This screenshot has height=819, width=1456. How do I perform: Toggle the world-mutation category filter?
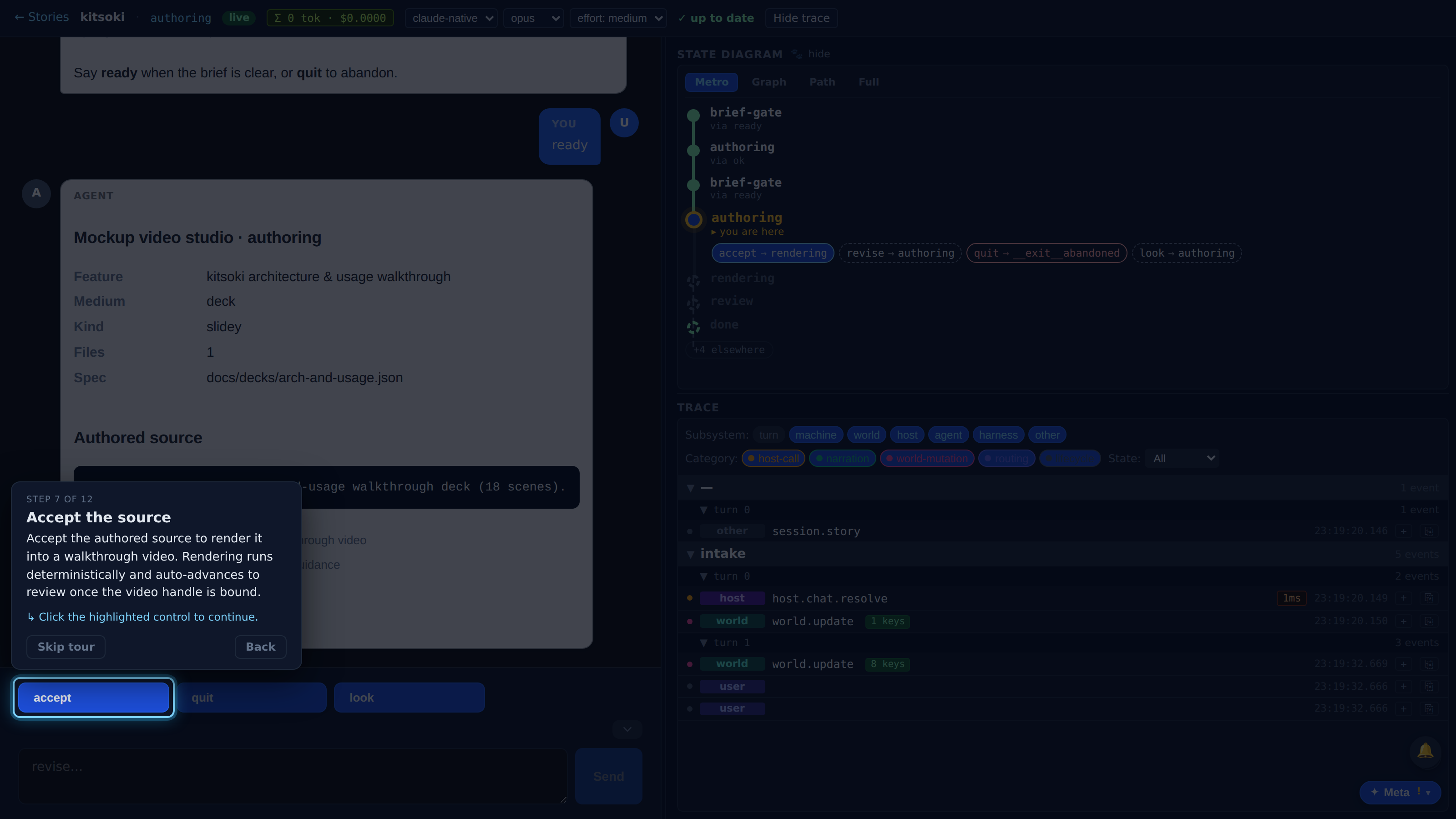point(927,458)
